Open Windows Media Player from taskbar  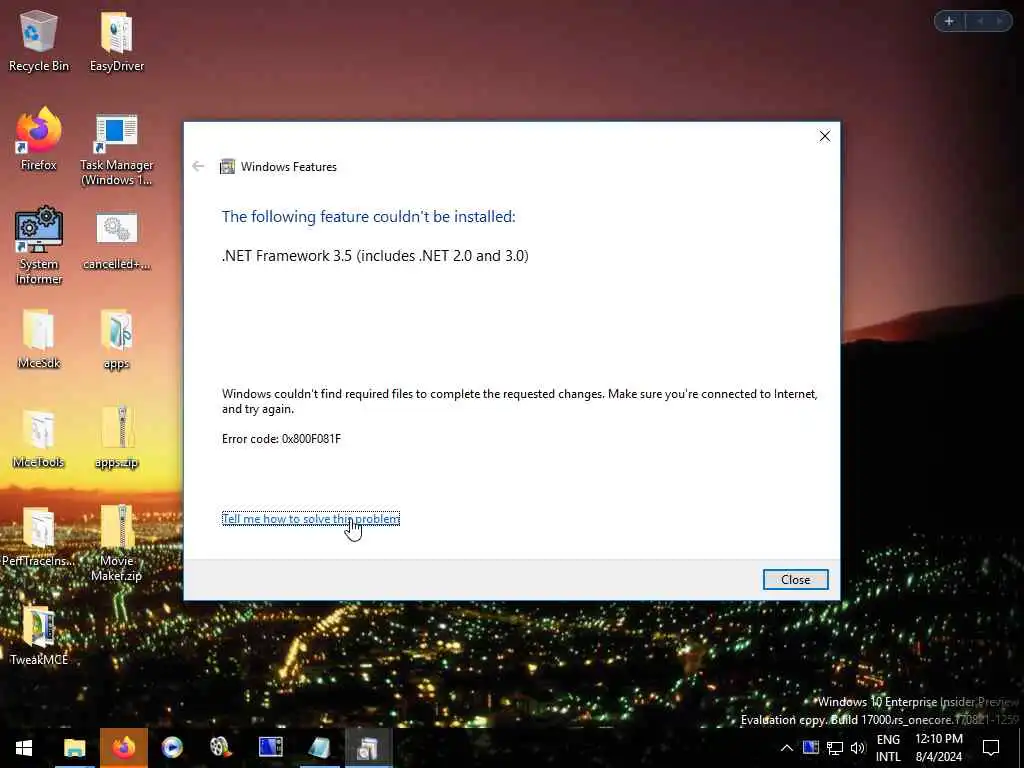pyautogui.click(x=172, y=748)
